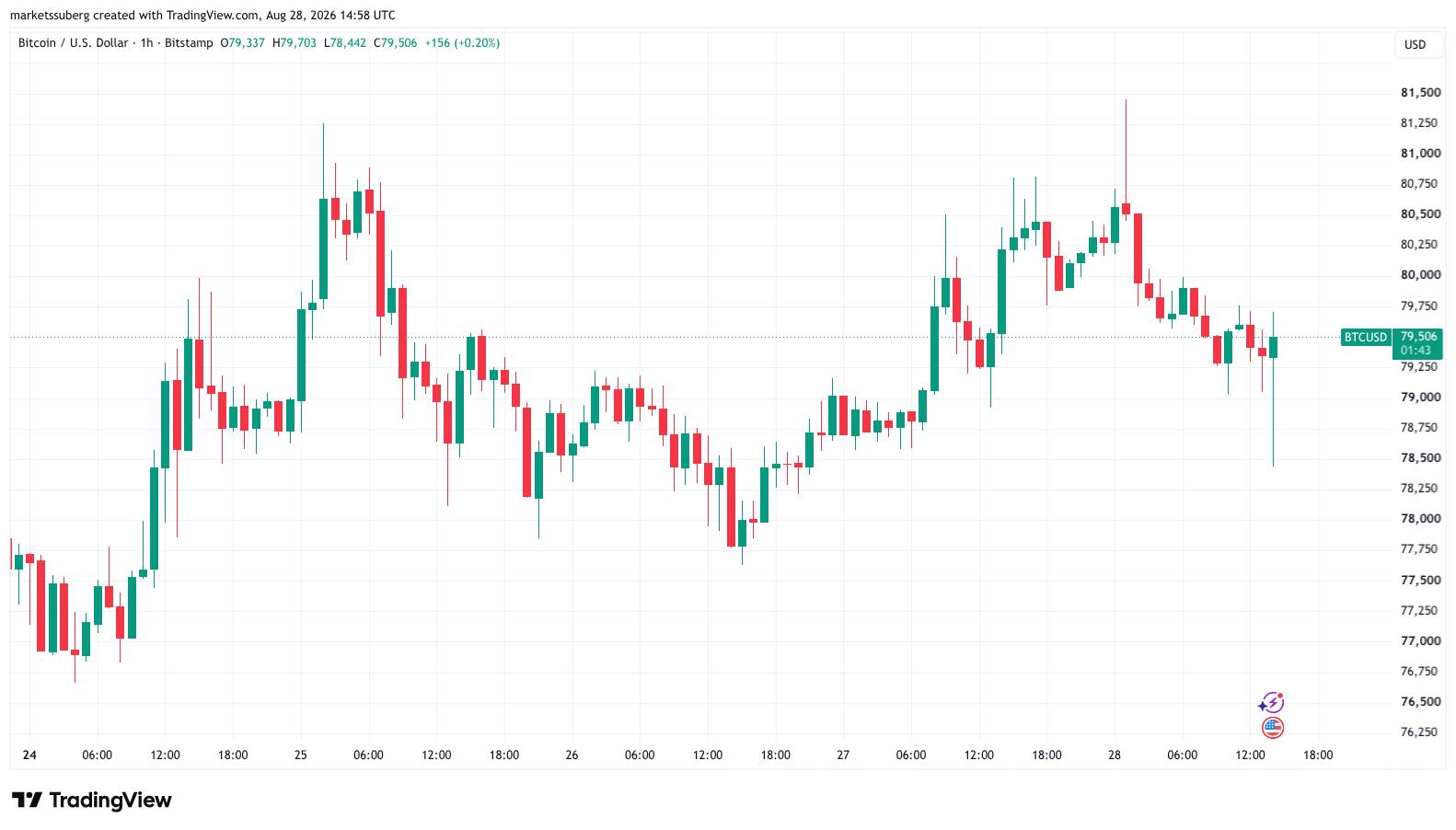Open the USD currency selector

point(1415,44)
